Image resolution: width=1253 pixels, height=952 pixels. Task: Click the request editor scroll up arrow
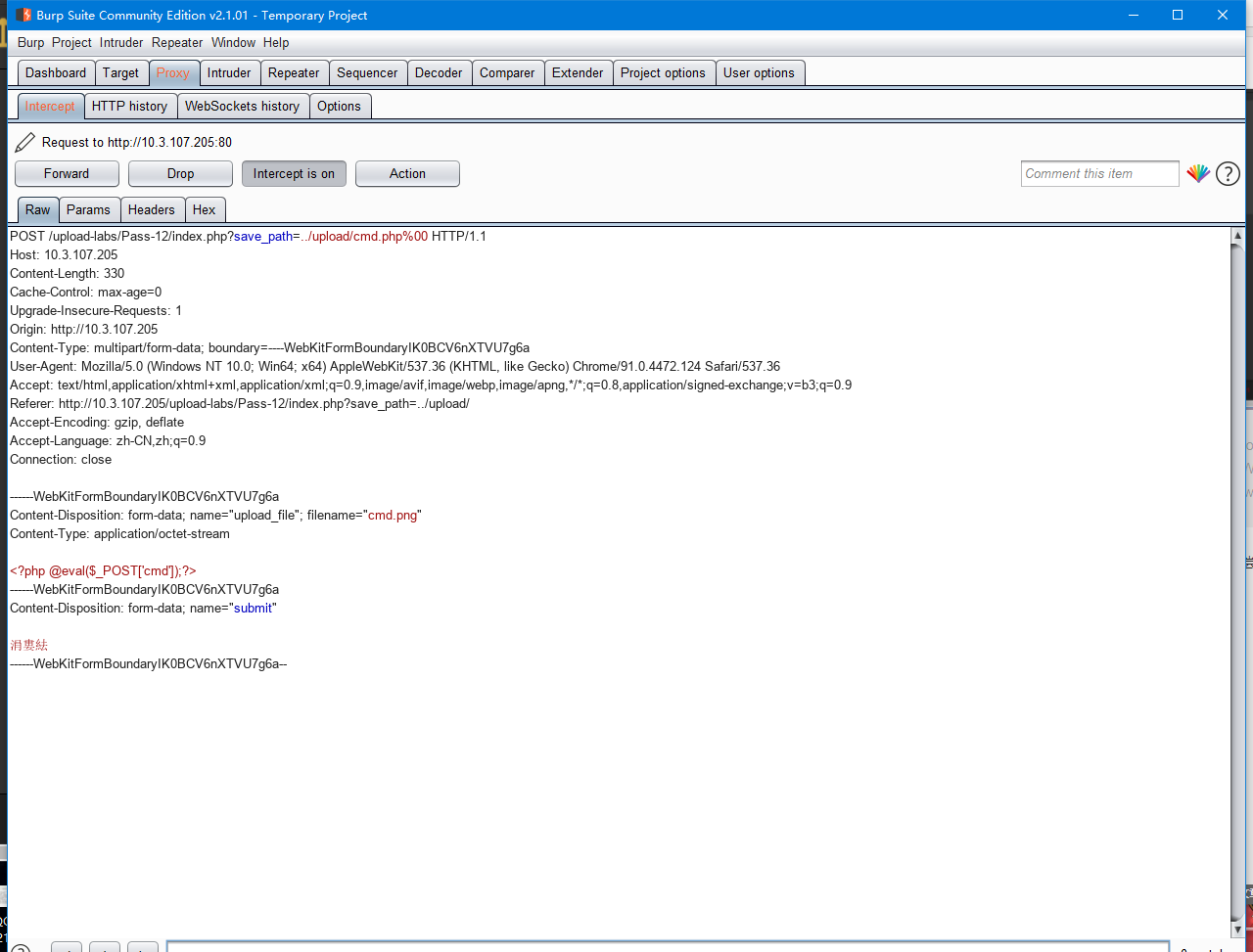pyautogui.click(x=1237, y=236)
